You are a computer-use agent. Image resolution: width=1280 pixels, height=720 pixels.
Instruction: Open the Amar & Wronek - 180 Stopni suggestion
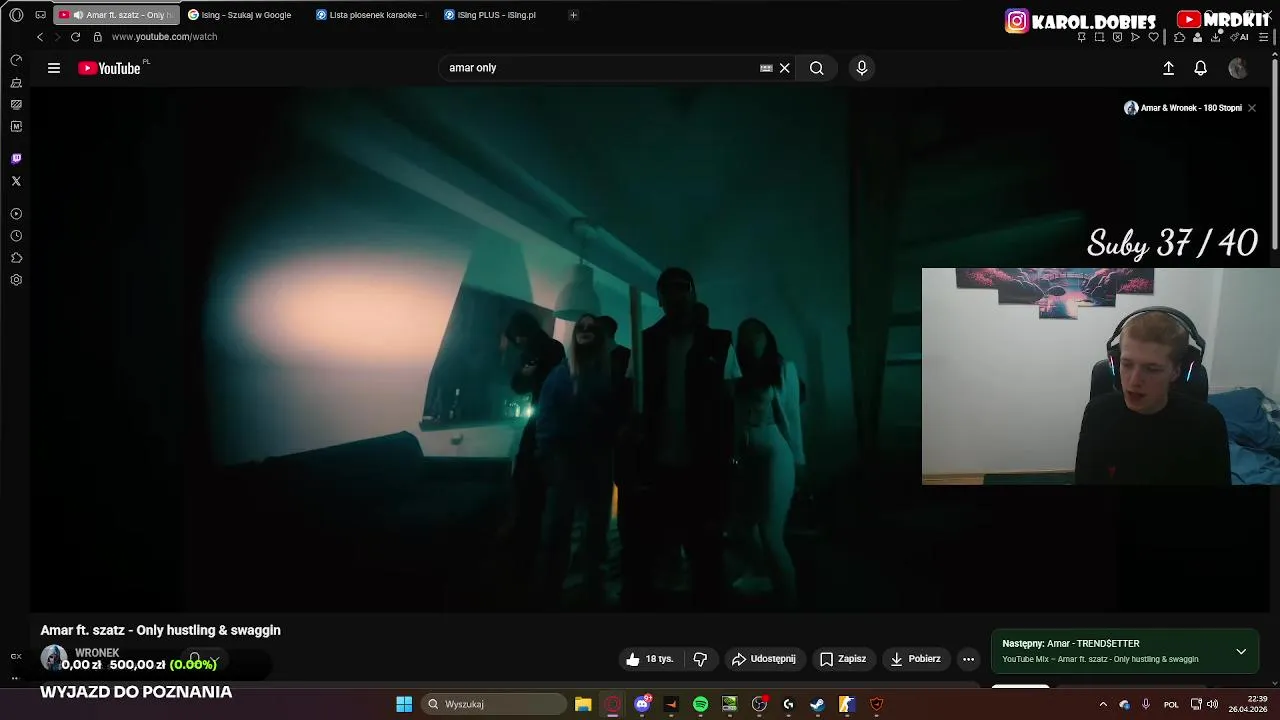click(1181, 108)
